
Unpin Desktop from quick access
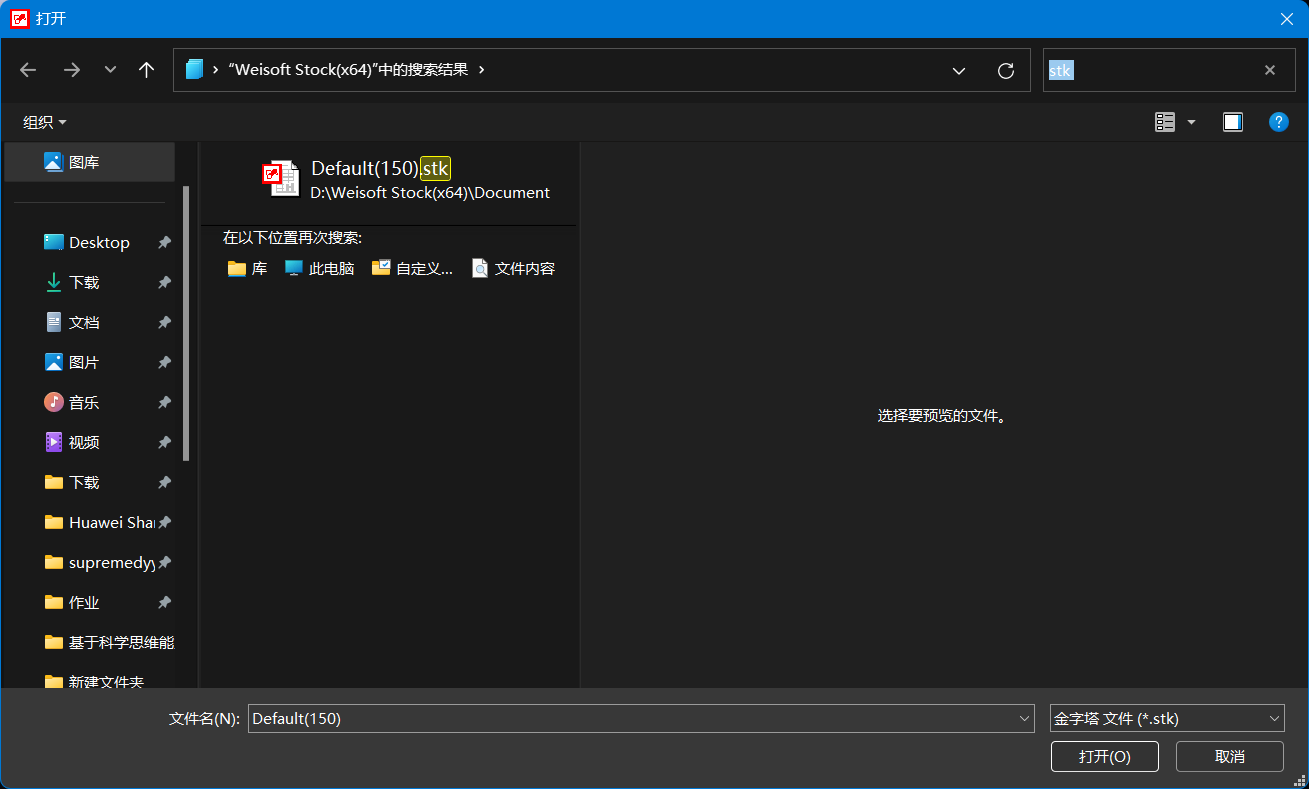pyautogui.click(x=164, y=242)
